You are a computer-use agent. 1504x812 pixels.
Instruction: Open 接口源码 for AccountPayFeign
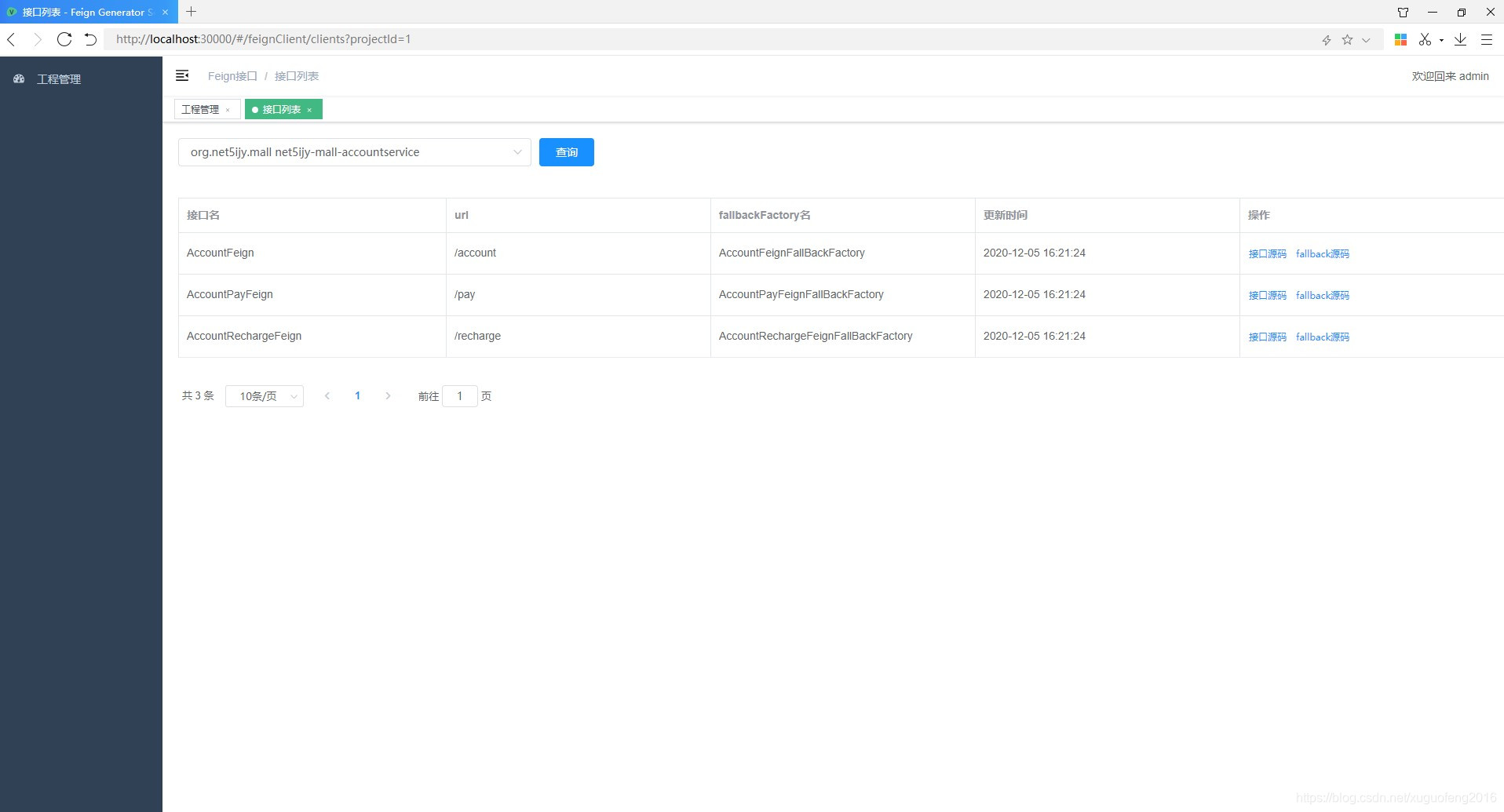tap(1268, 295)
